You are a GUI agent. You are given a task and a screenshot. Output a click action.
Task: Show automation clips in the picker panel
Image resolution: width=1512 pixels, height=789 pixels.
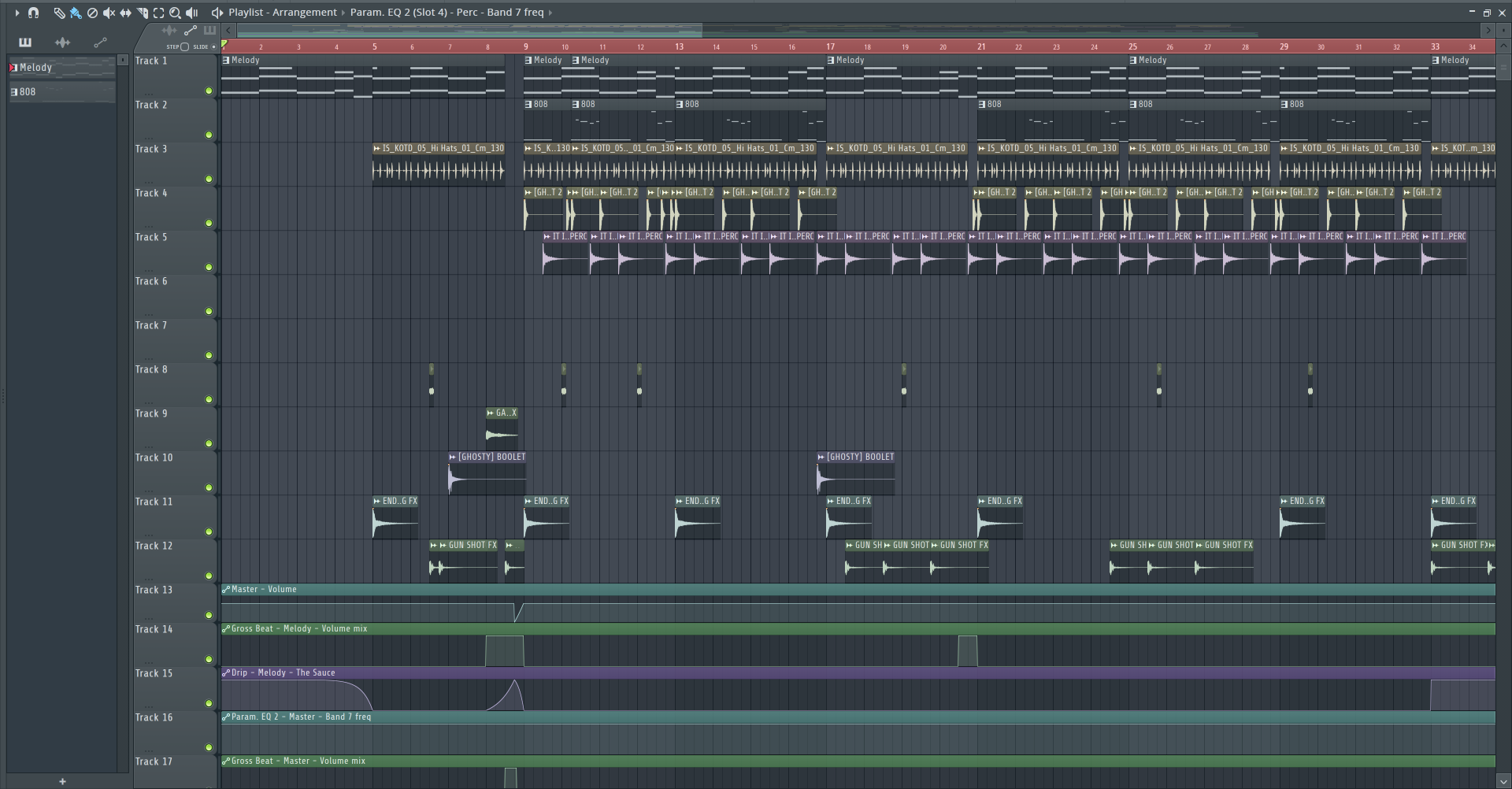coord(100,43)
